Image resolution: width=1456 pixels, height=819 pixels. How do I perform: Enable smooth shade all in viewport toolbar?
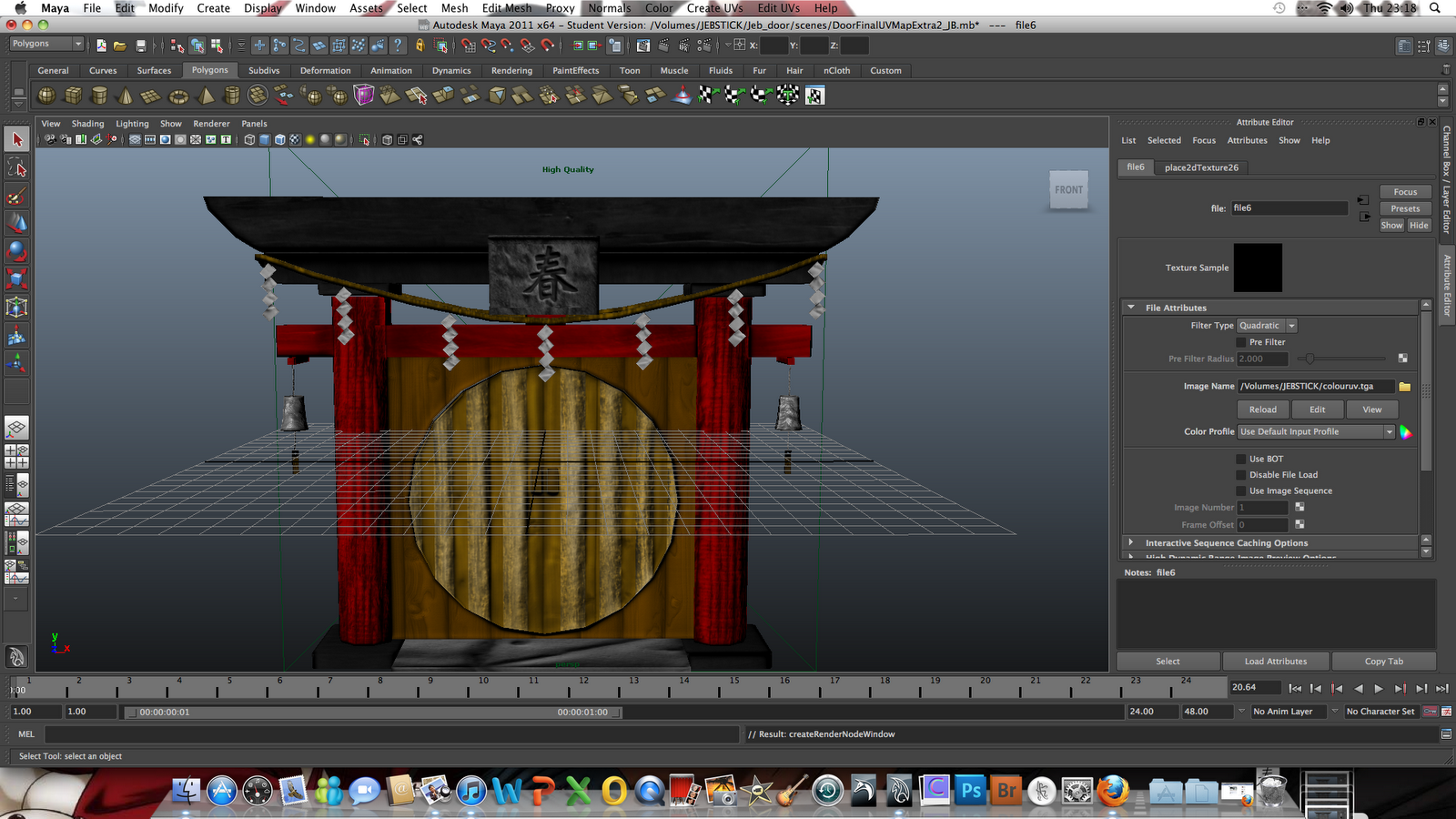(x=265, y=139)
